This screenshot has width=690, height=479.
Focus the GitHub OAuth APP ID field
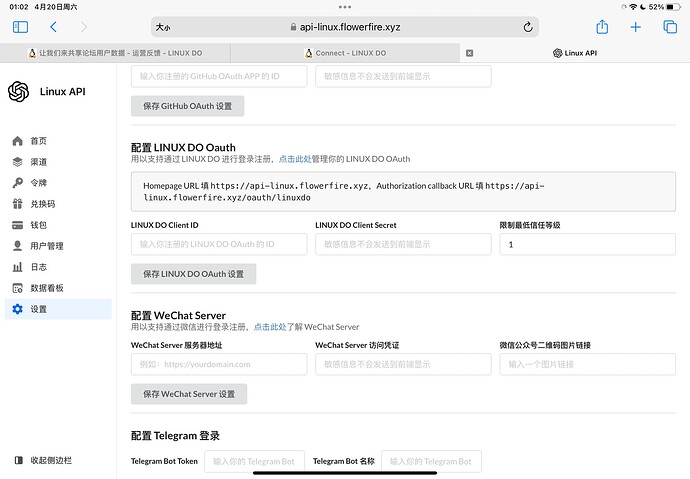coord(219,76)
